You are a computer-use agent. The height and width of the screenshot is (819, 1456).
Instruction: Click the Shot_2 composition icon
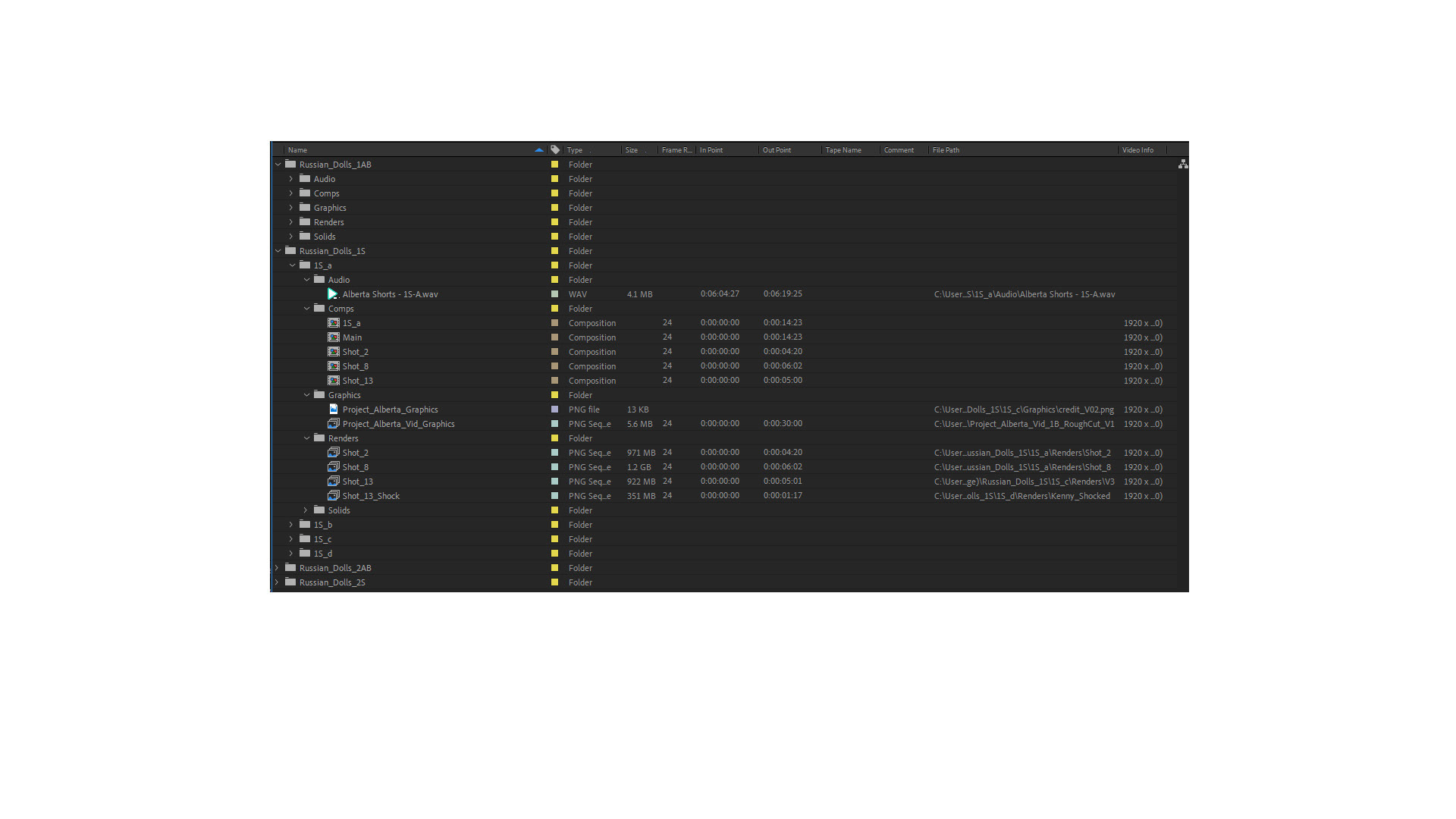coord(334,352)
